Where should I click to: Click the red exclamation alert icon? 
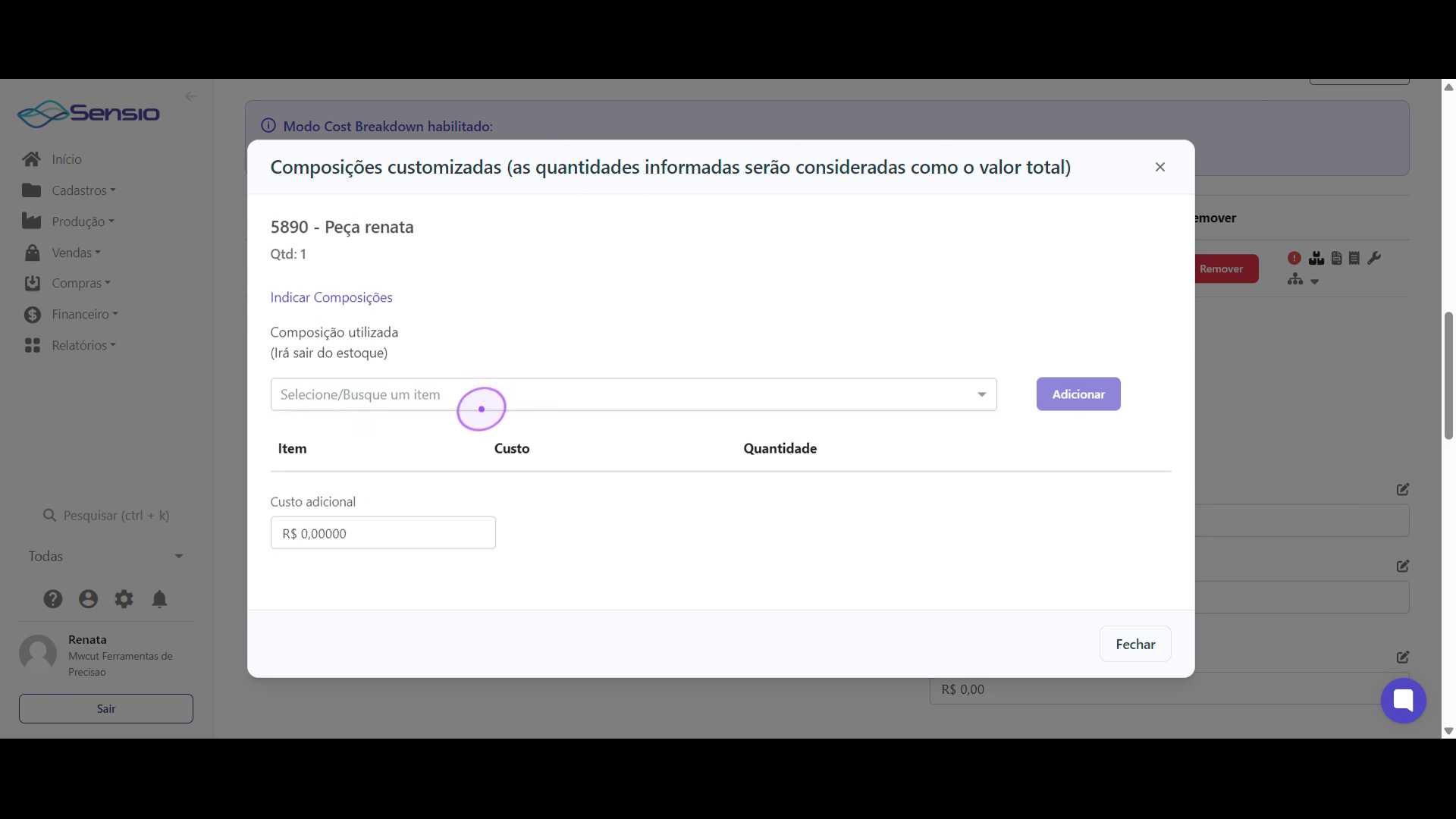1294,258
